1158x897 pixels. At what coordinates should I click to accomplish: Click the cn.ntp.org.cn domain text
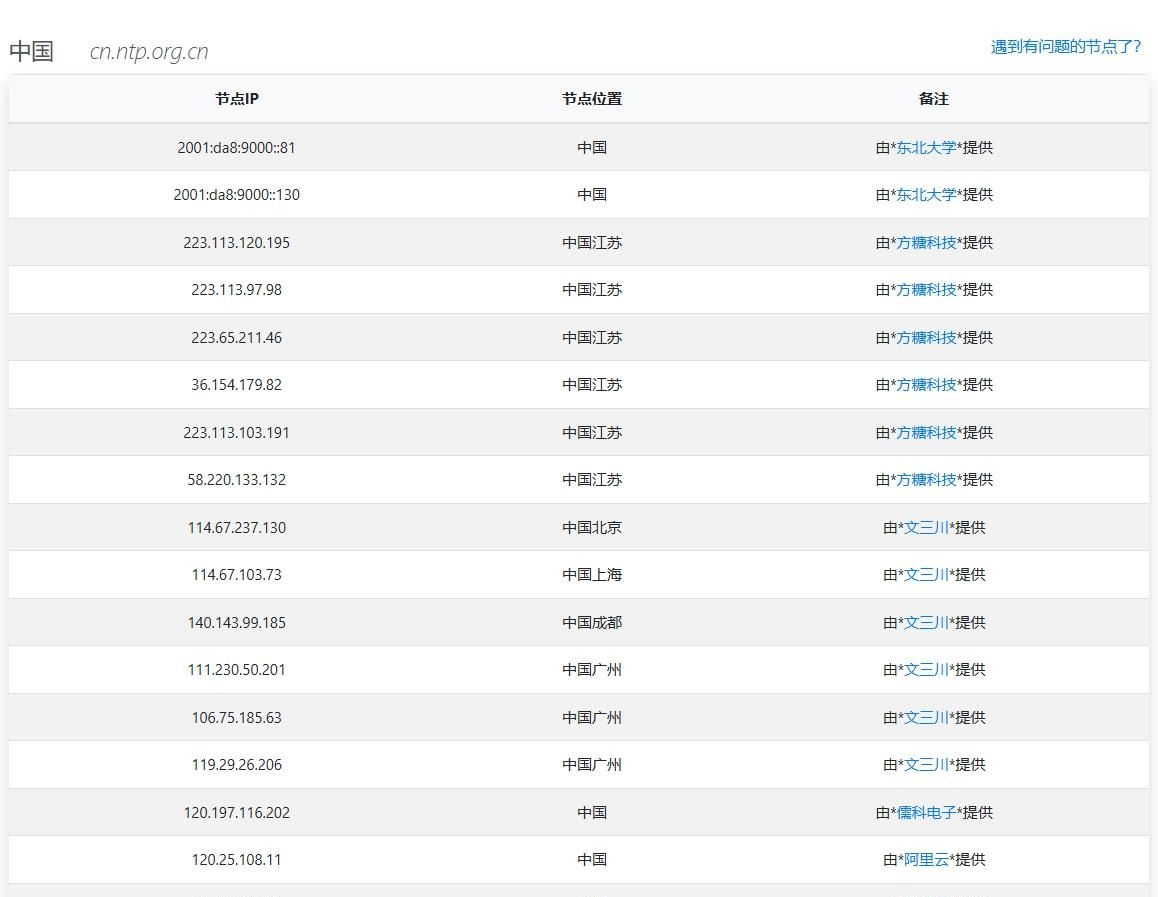coord(148,51)
